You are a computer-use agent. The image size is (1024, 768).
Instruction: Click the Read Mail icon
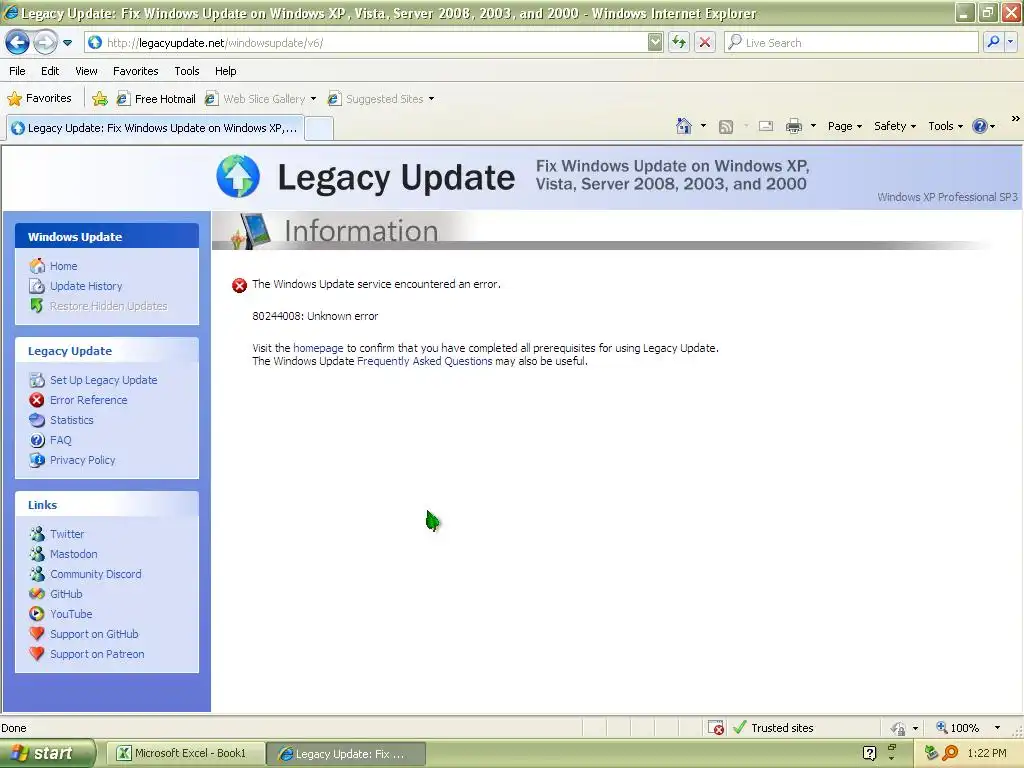pos(766,126)
